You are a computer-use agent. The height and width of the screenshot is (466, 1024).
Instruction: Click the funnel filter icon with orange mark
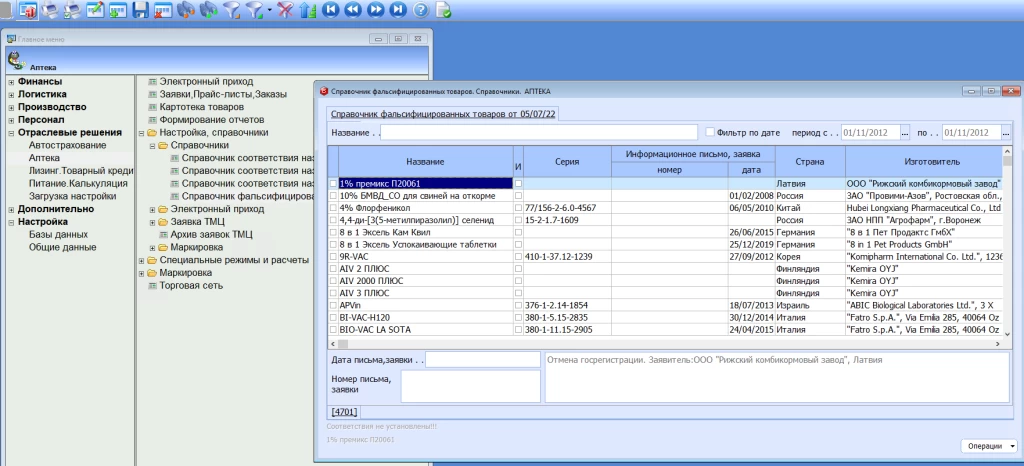coord(231,9)
